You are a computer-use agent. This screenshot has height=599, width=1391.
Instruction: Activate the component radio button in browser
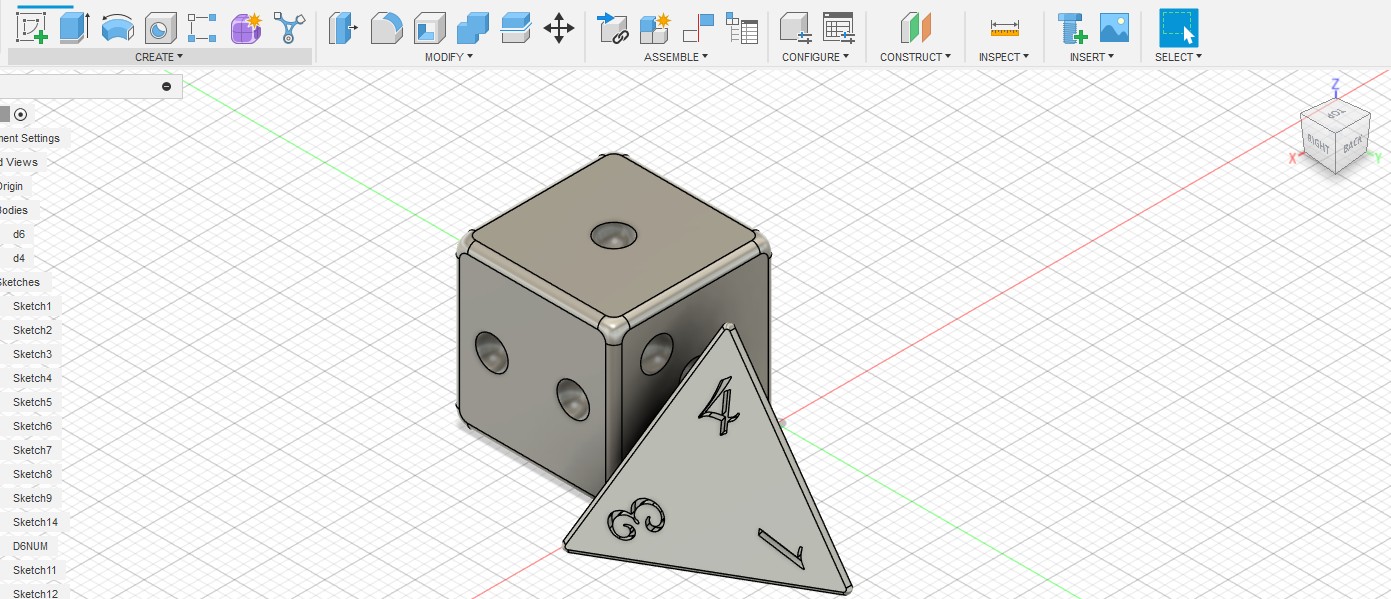[x=20, y=114]
